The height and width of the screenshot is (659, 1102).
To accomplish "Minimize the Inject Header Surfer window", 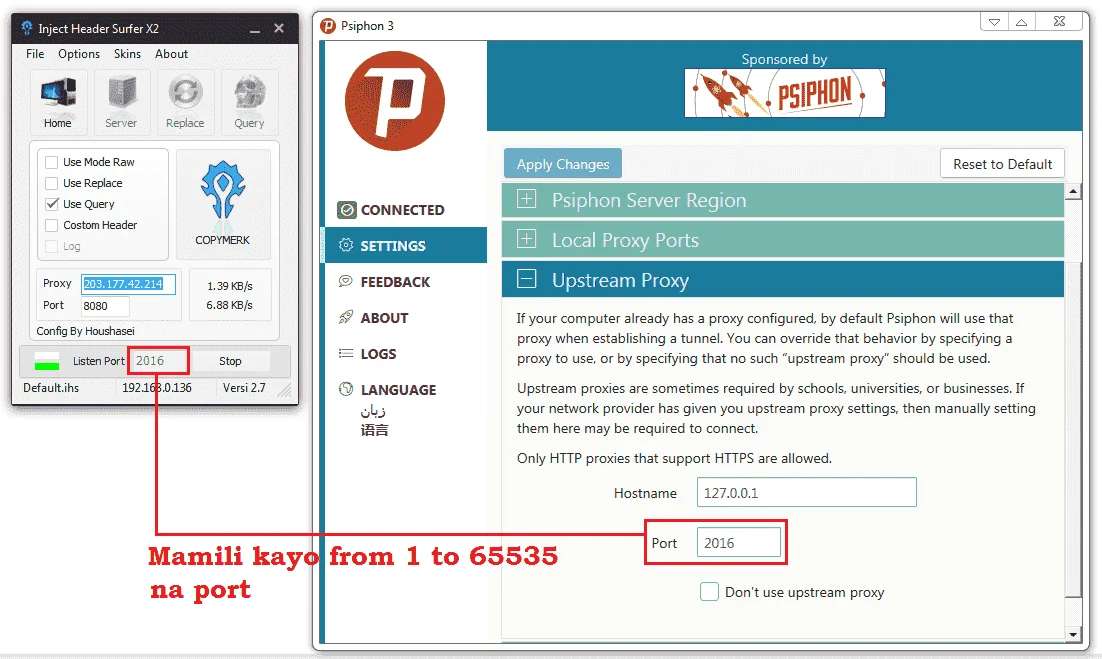I will (255, 29).
